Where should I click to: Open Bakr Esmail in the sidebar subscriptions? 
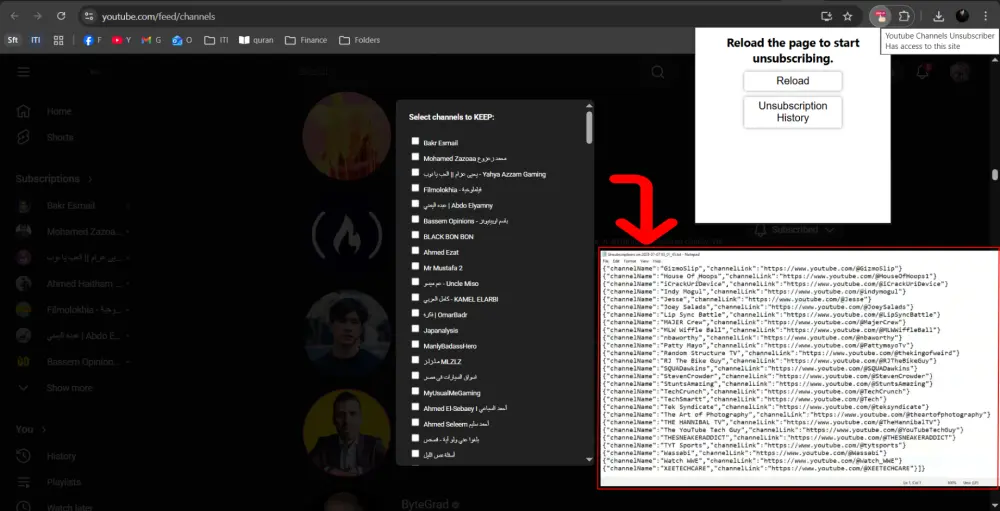71,205
